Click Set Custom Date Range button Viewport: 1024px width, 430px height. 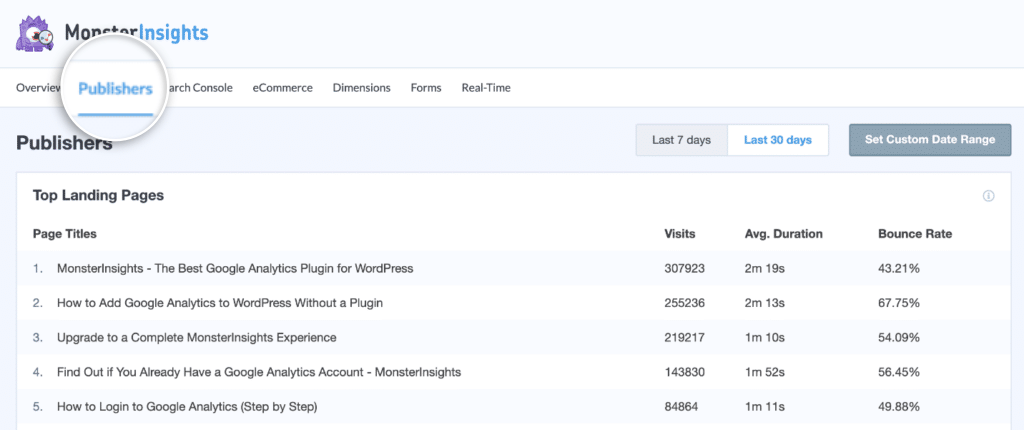click(930, 140)
